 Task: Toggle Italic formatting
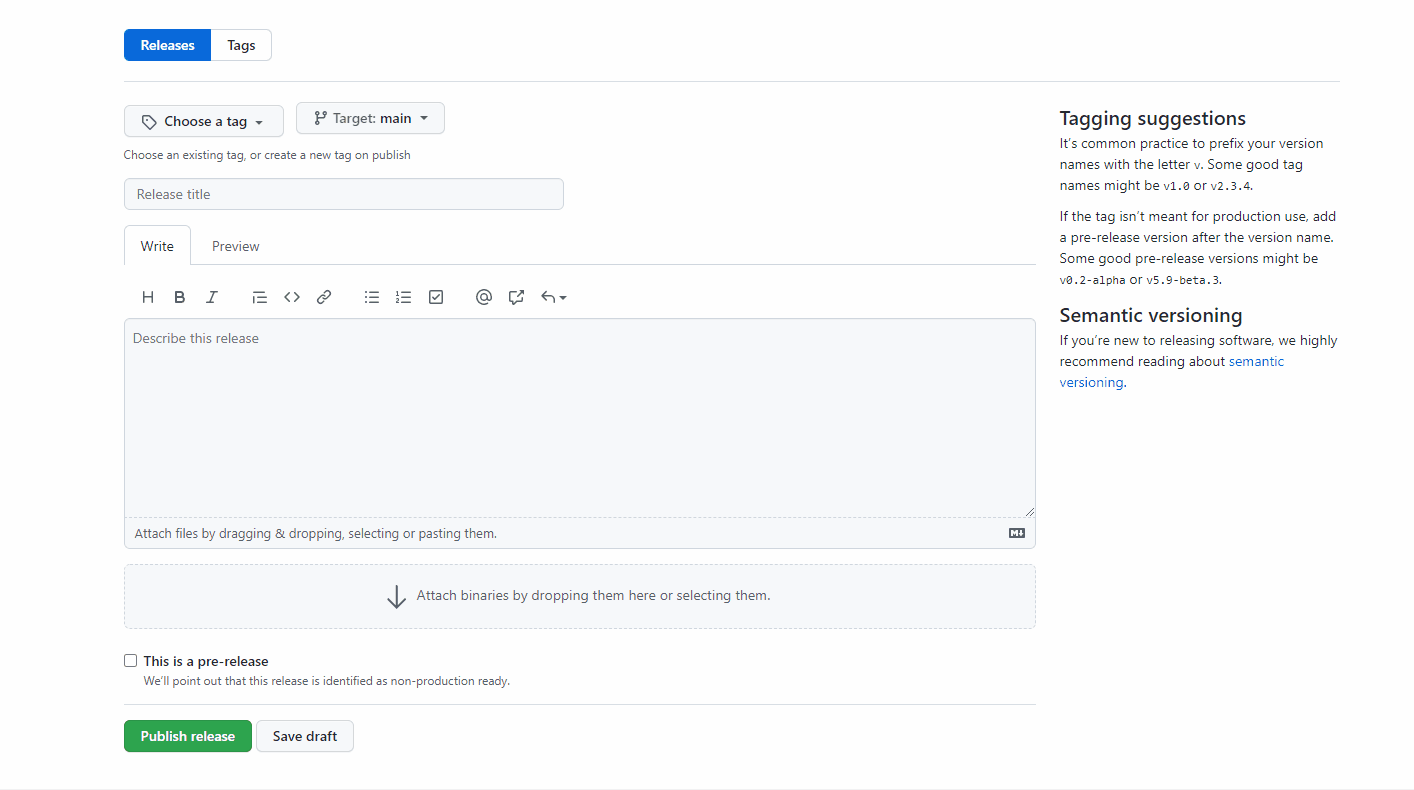click(211, 296)
